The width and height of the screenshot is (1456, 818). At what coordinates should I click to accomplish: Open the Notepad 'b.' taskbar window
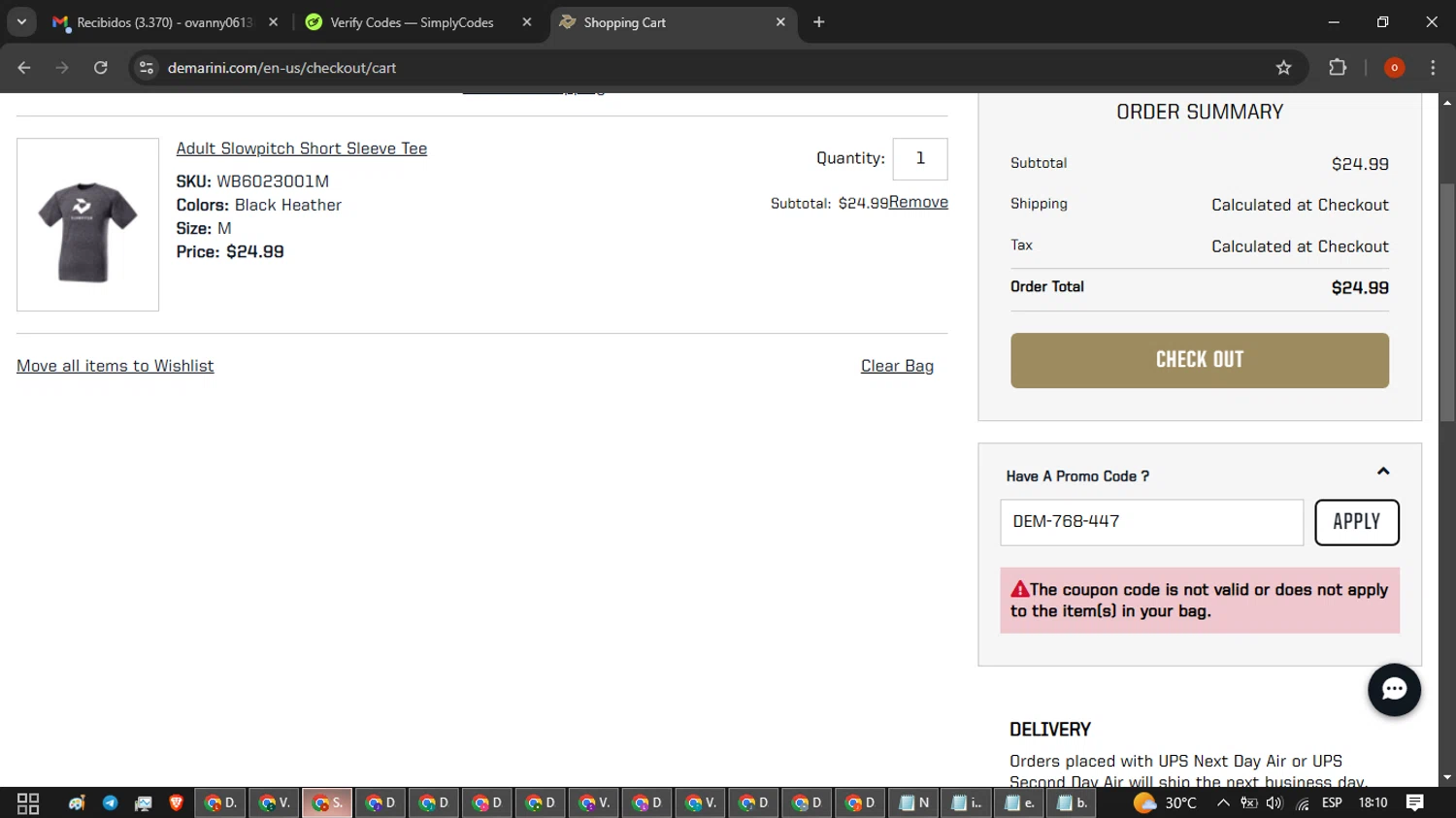1072,803
